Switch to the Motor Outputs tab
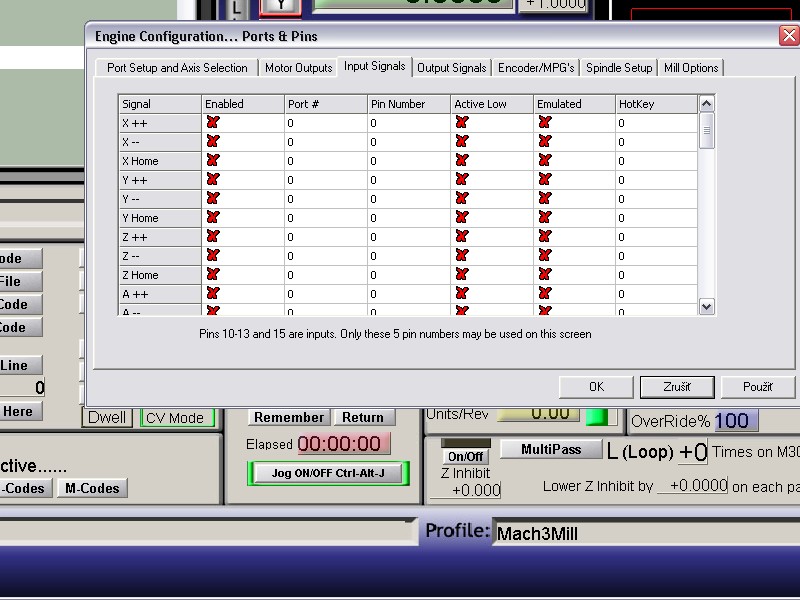The height and width of the screenshot is (600, 800). click(x=298, y=68)
